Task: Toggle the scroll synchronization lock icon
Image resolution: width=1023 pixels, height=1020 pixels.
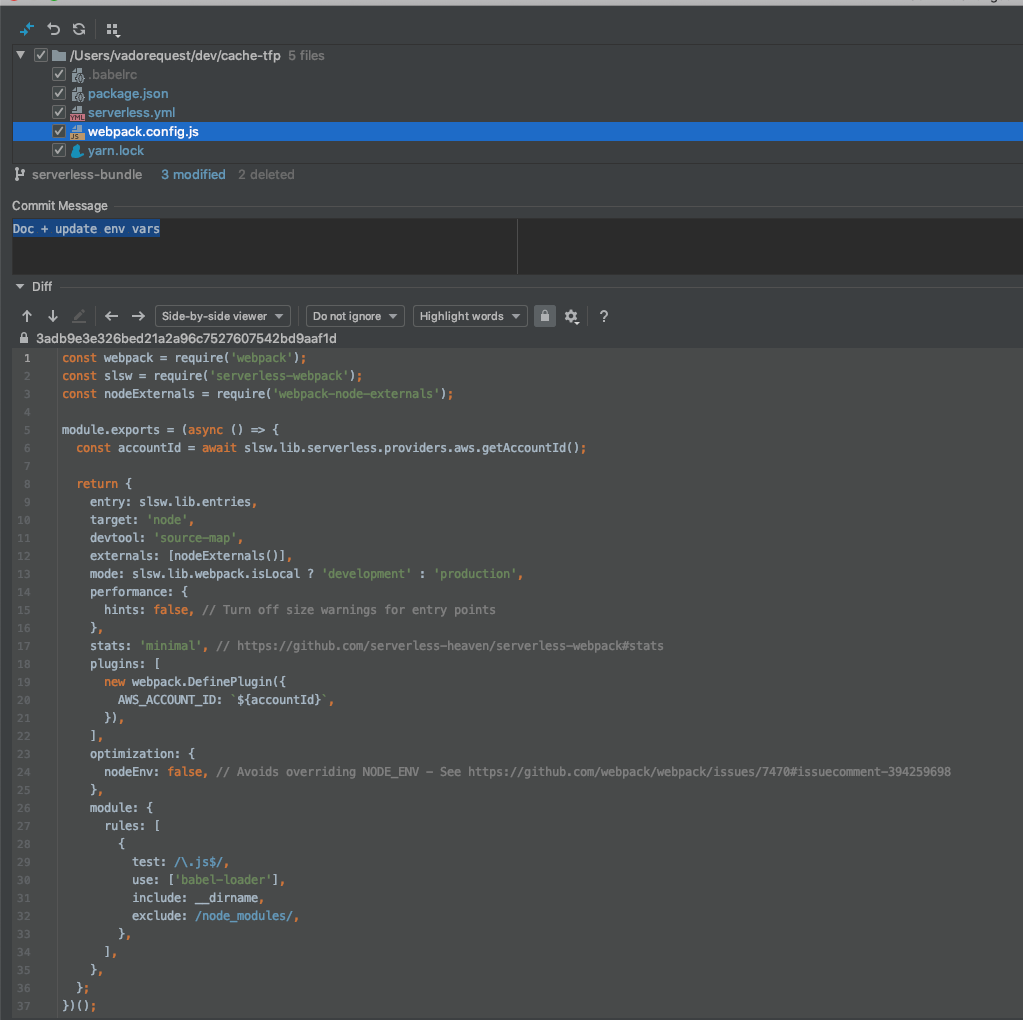Action: 545,317
